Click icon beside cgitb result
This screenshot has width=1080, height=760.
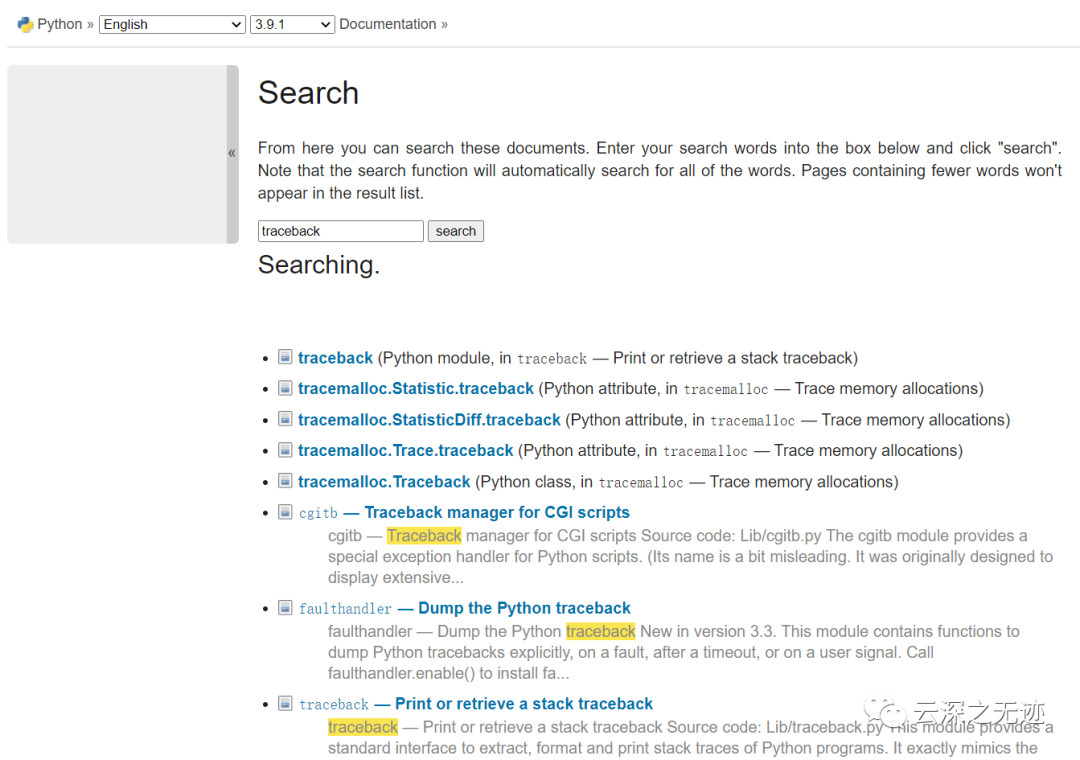(x=285, y=512)
